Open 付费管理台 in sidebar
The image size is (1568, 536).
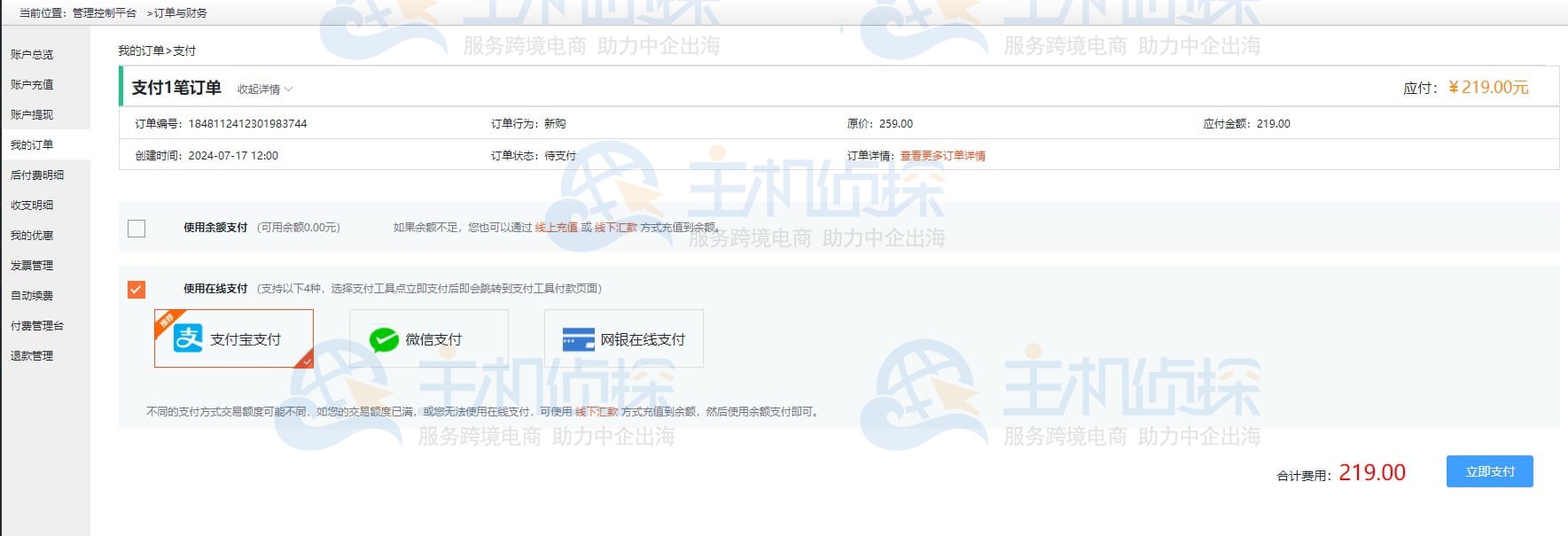[37, 325]
